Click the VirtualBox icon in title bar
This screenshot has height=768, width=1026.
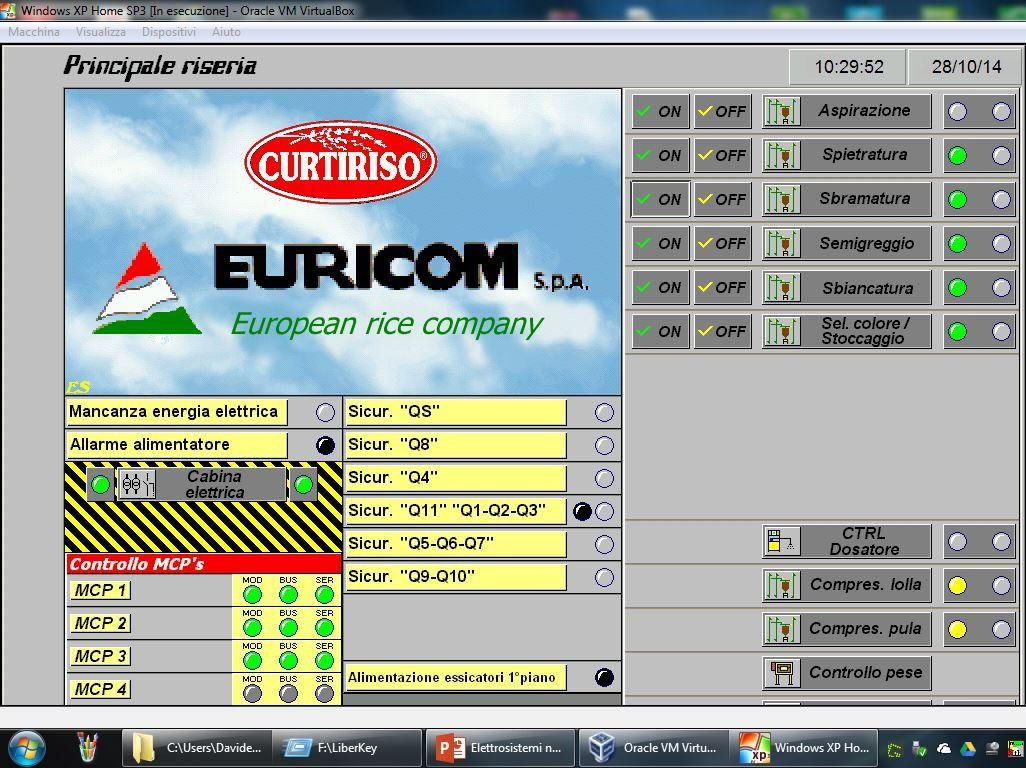pos(9,10)
